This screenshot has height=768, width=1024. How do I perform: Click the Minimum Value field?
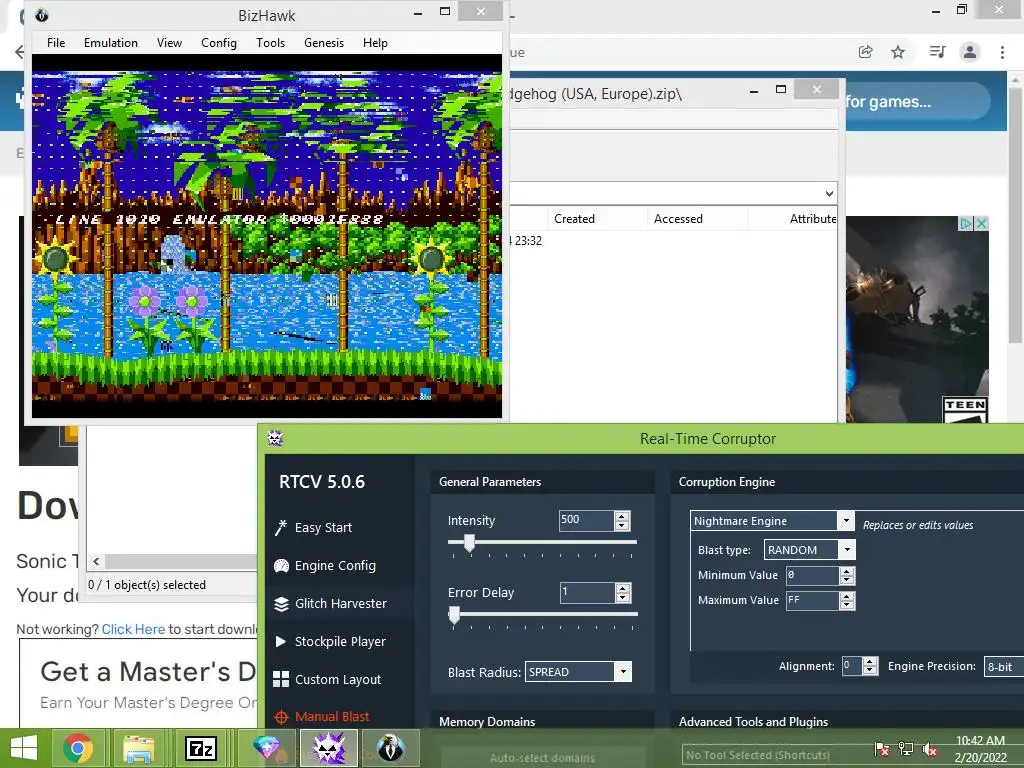(812, 575)
